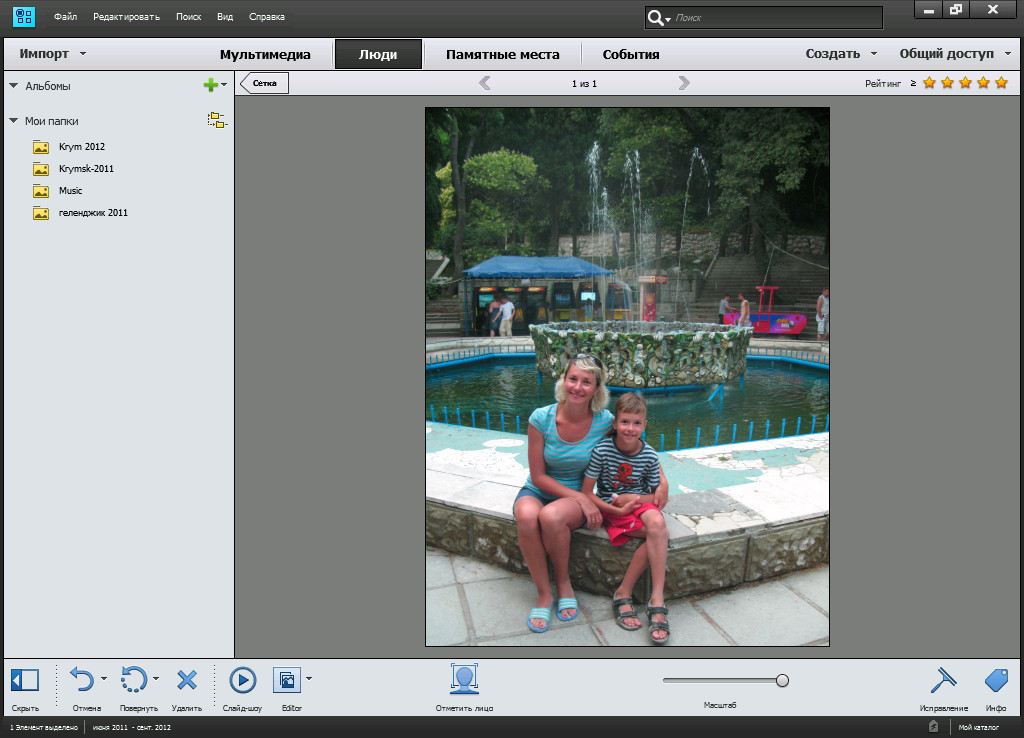The height and width of the screenshot is (738, 1024).
Task: Click the Mark Face (Отметить лицо) icon
Action: click(463, 680)
